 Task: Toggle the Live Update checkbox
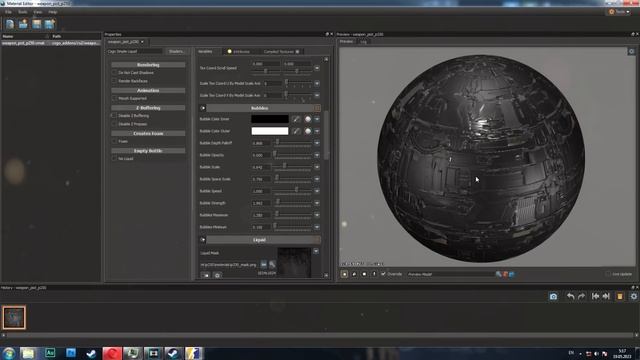608,274
